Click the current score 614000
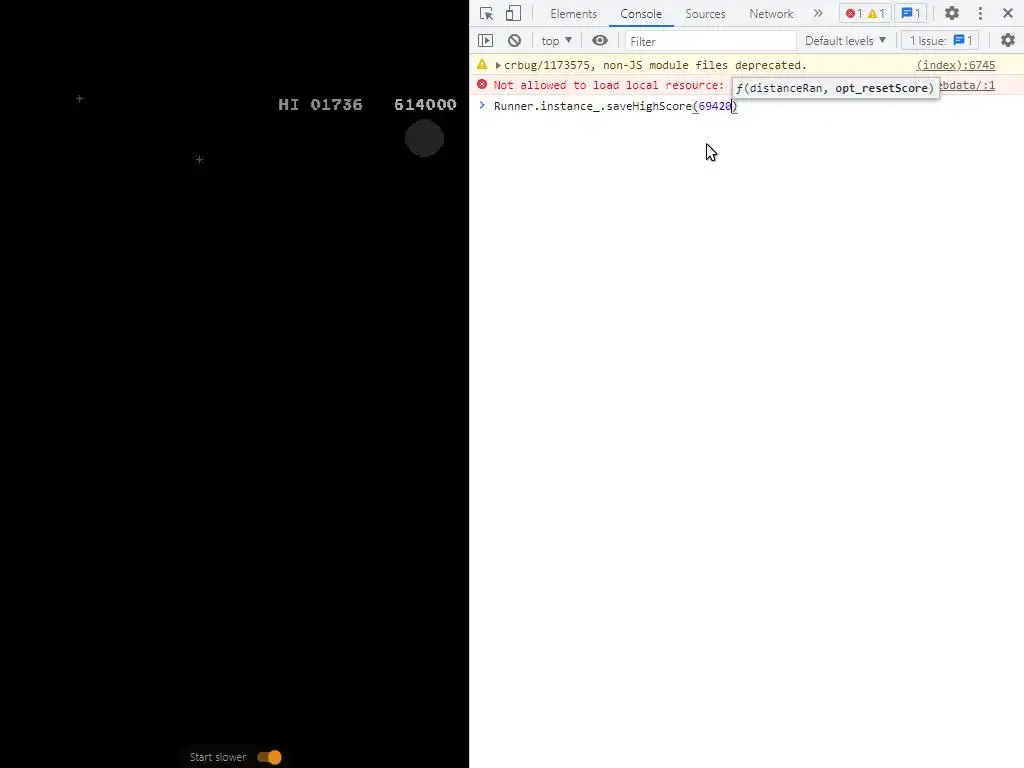The image size is (1024, 768). click(x=425, y=104)
